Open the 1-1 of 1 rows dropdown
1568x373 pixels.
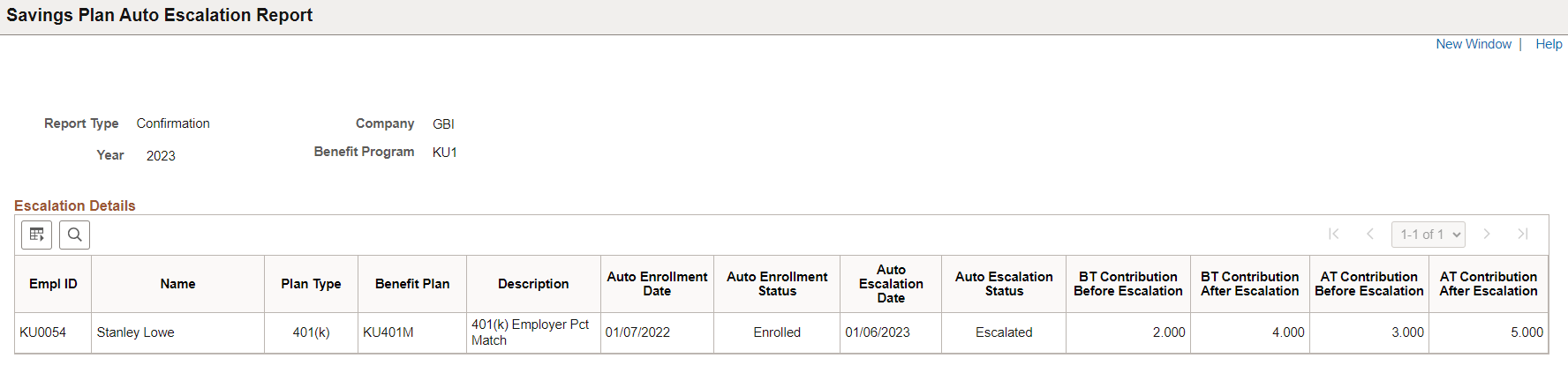[x=1428, y=235]
